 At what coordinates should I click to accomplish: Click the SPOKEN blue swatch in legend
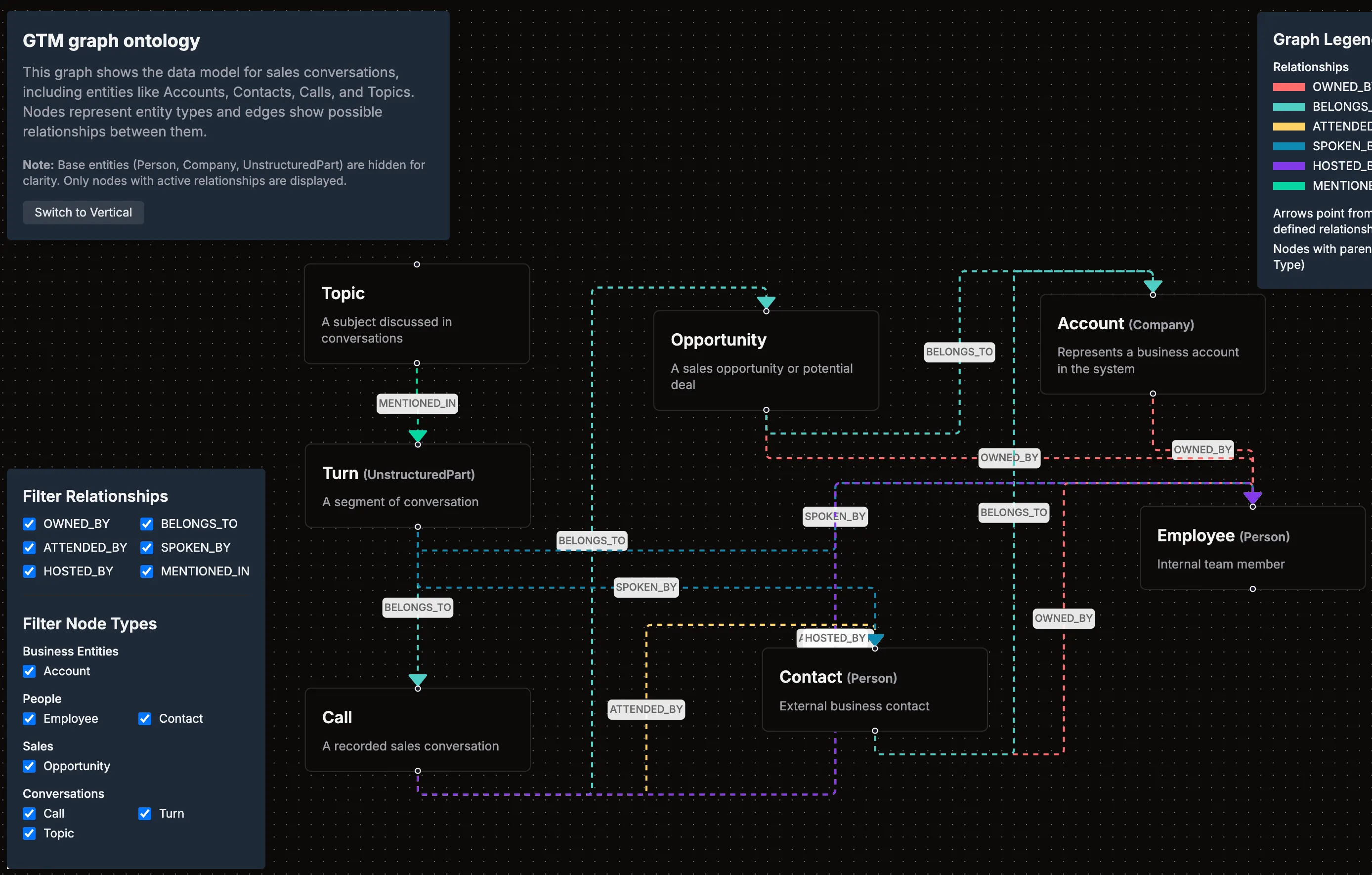click(x=1289, y=146)
